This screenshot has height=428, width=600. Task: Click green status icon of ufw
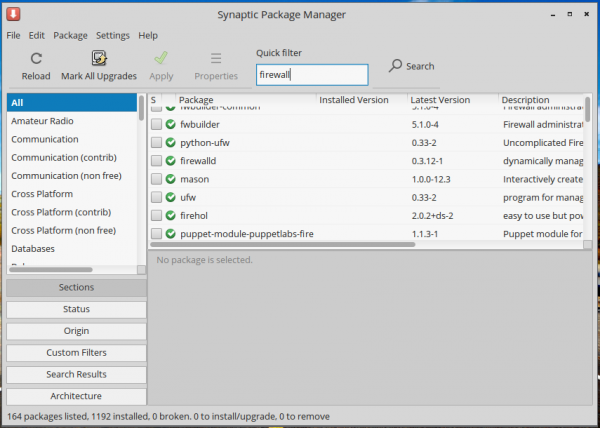click(x=170, y=197)
